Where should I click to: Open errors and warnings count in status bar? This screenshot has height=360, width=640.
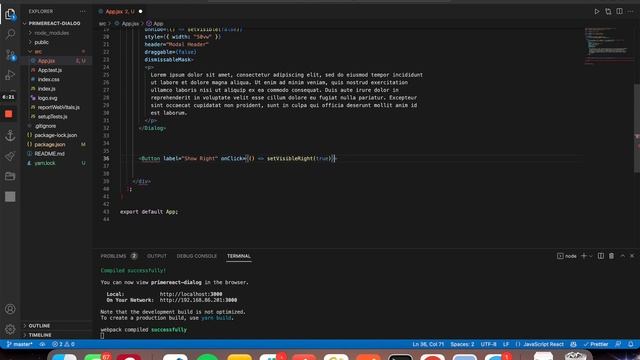(x=63, y=344)
